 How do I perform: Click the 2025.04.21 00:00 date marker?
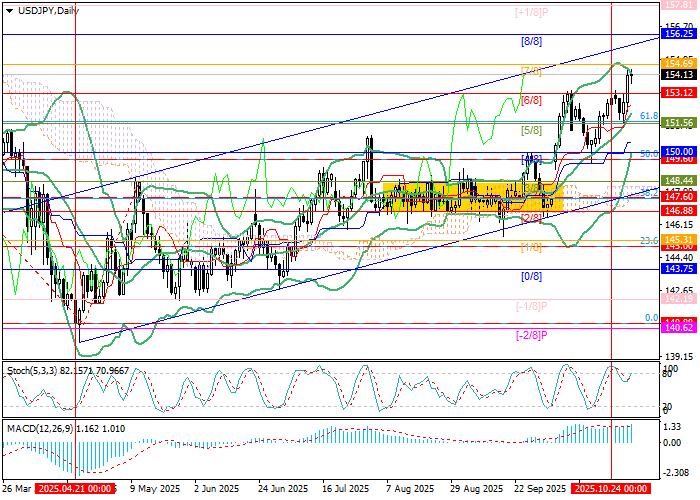(x=76, y=489)
